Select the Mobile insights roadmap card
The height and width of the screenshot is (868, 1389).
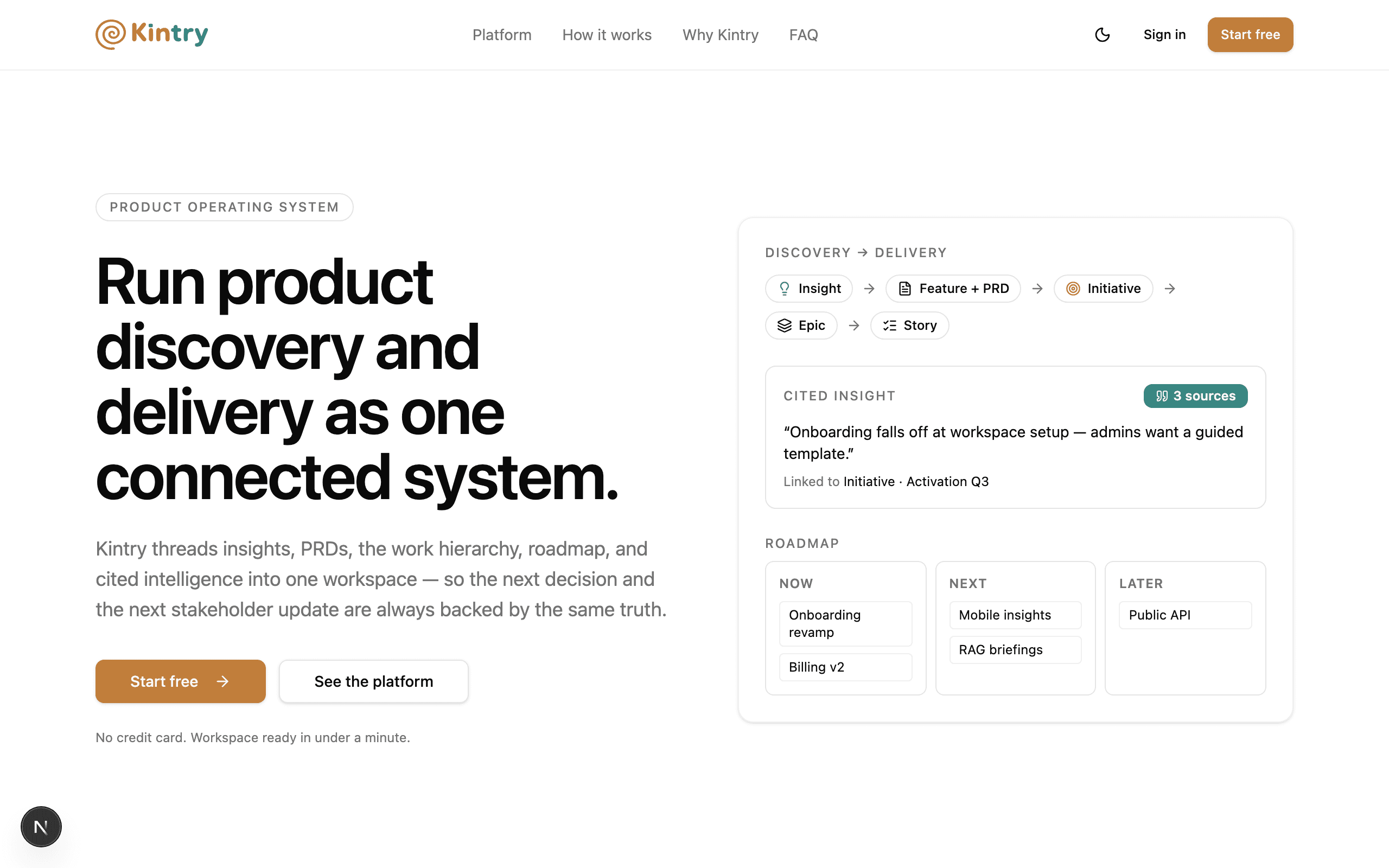point(1015,615)
